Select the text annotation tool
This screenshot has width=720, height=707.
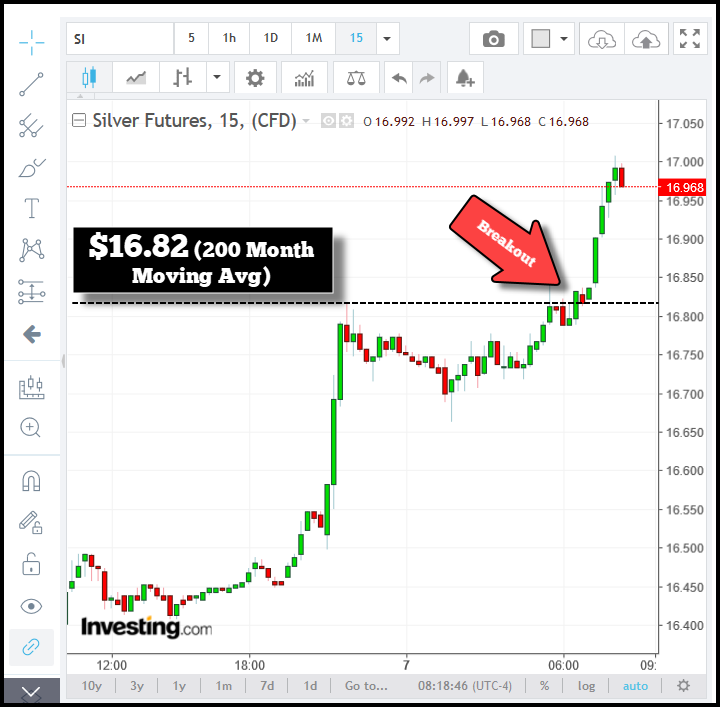[32, 208]
